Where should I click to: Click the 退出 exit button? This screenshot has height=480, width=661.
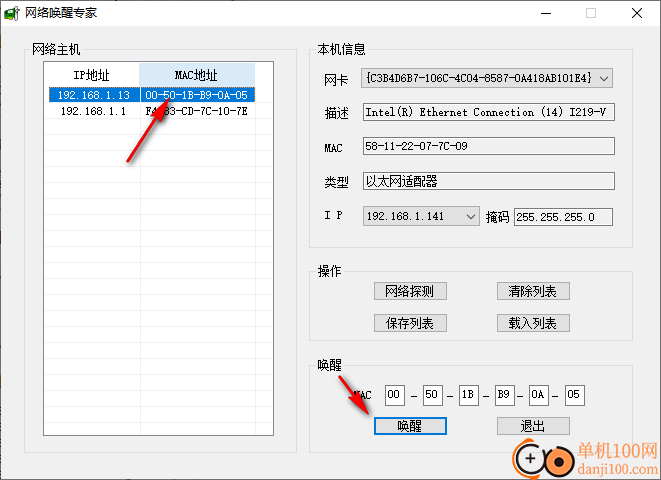[x=533, y=426]
